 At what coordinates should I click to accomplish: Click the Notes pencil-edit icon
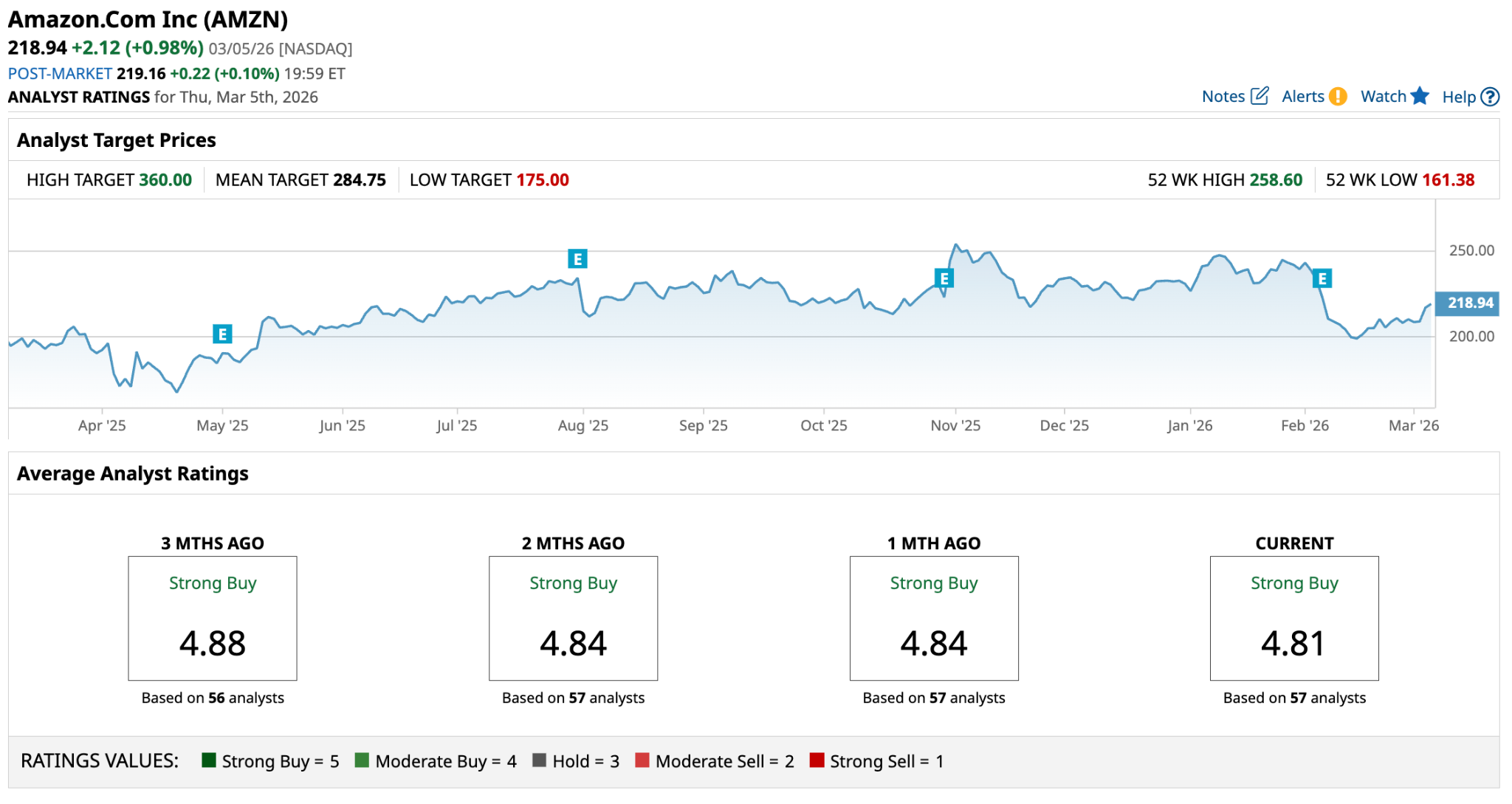1260,96
